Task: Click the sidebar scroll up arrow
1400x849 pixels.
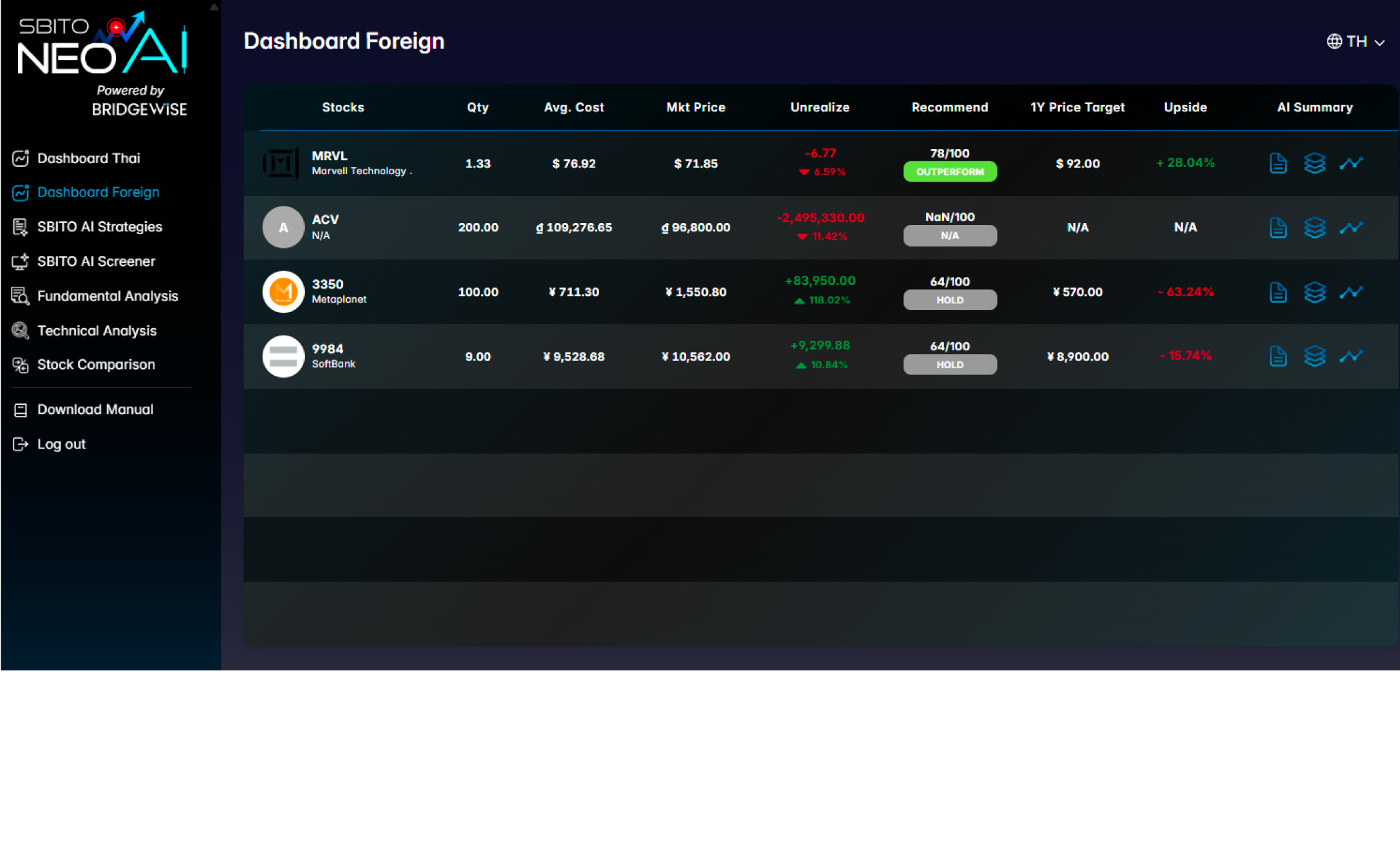Action: click(214, 7)
